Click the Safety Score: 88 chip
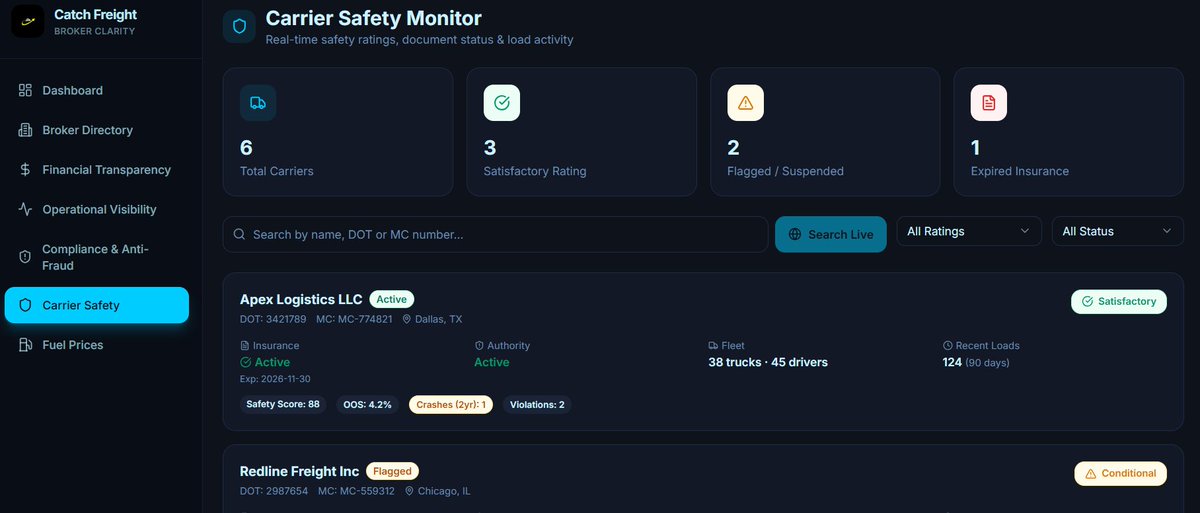 point(283,405)
